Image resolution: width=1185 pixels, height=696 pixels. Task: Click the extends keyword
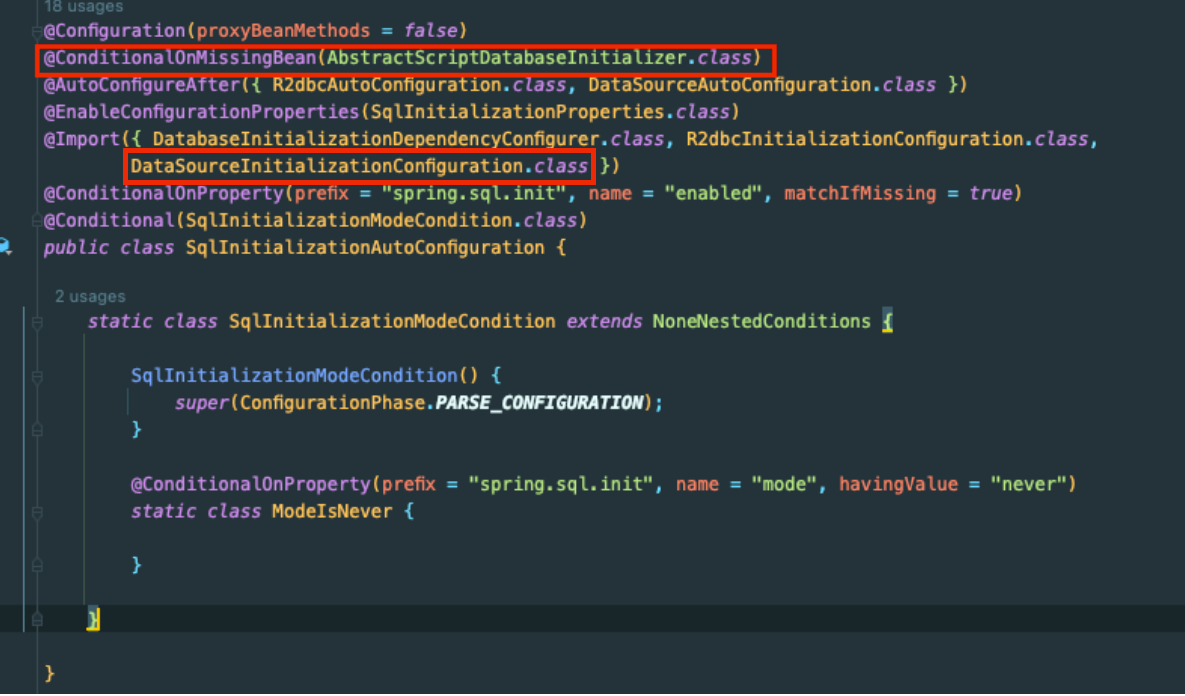pyautogui.click(x=604, y=322)
